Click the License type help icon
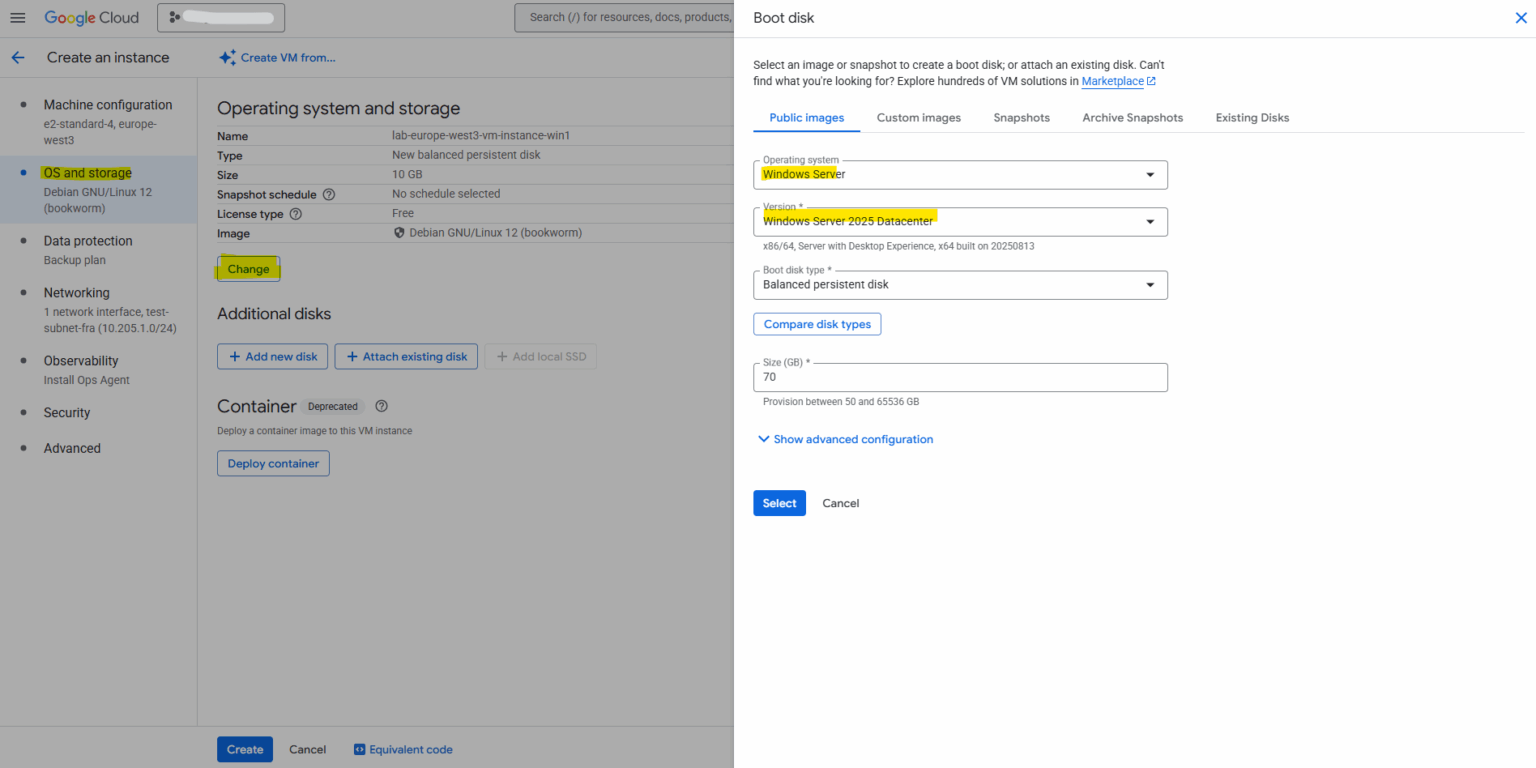This screenshot has width=1536, height=768. coord(294,213)
